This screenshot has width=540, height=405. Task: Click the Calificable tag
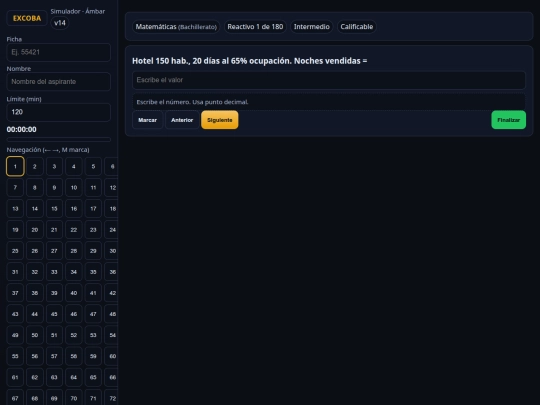pos(357,27)
